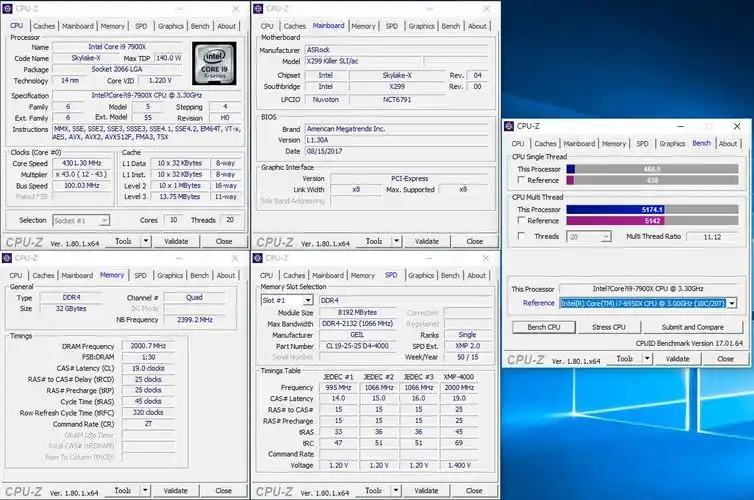Click Close button in the SPD window footer
This screenshot has width=754, height=500.
point(474,491)
